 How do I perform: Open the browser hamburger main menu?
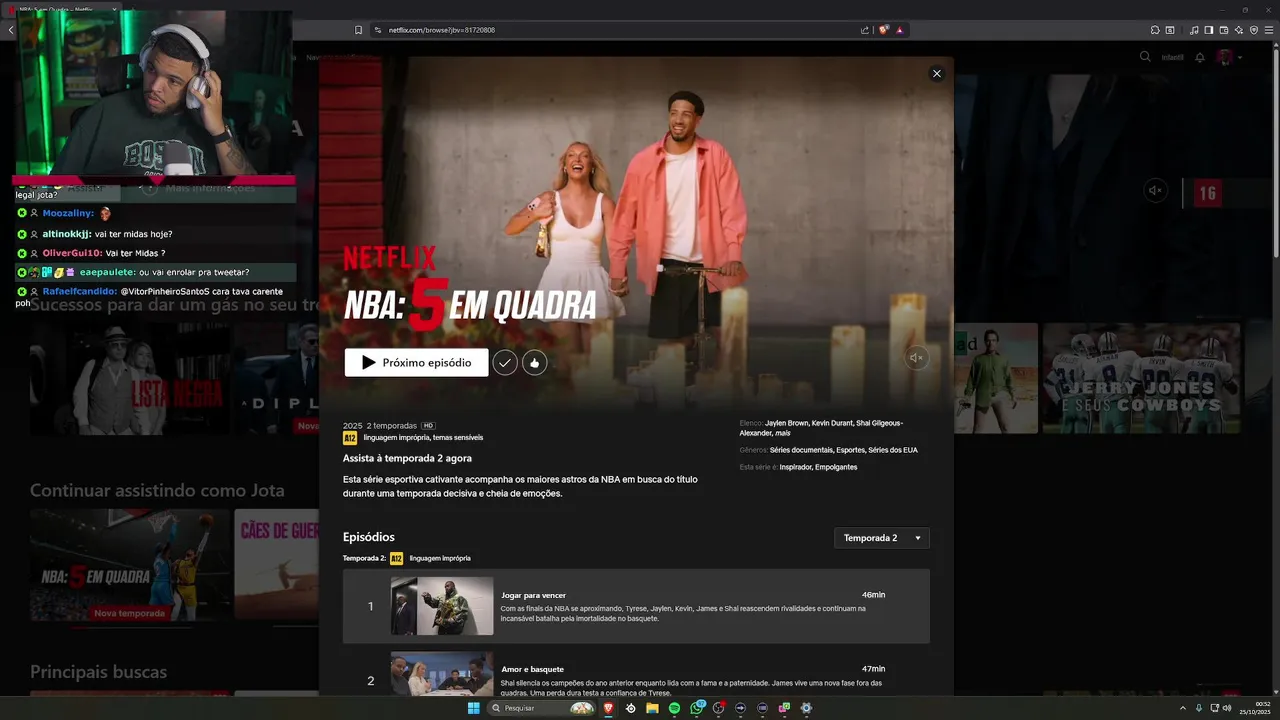1269,30
